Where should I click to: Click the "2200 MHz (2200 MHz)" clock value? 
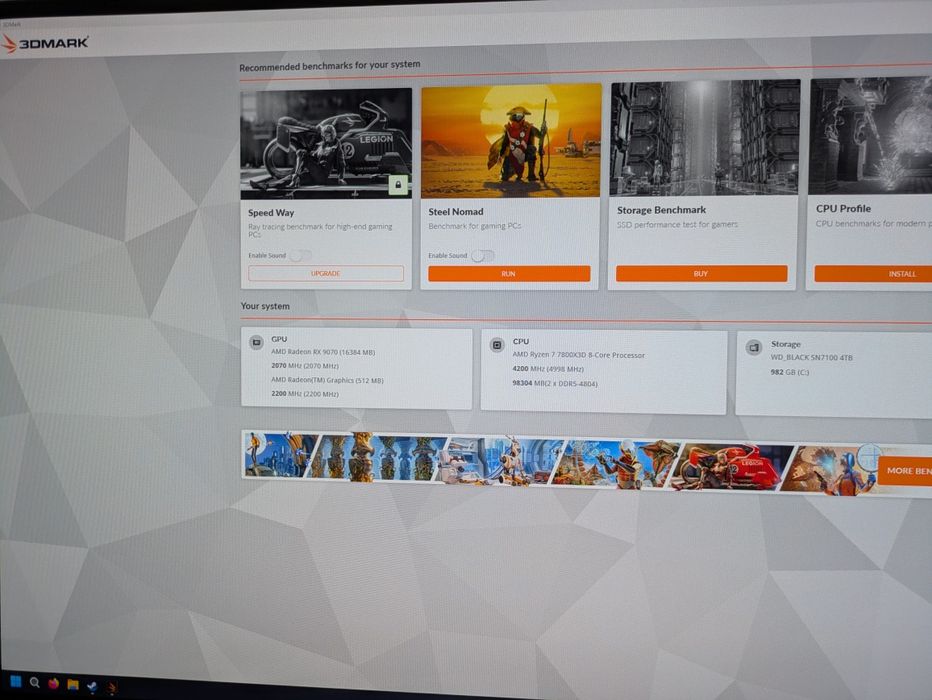pyautogui.click(x=305, y=394)
